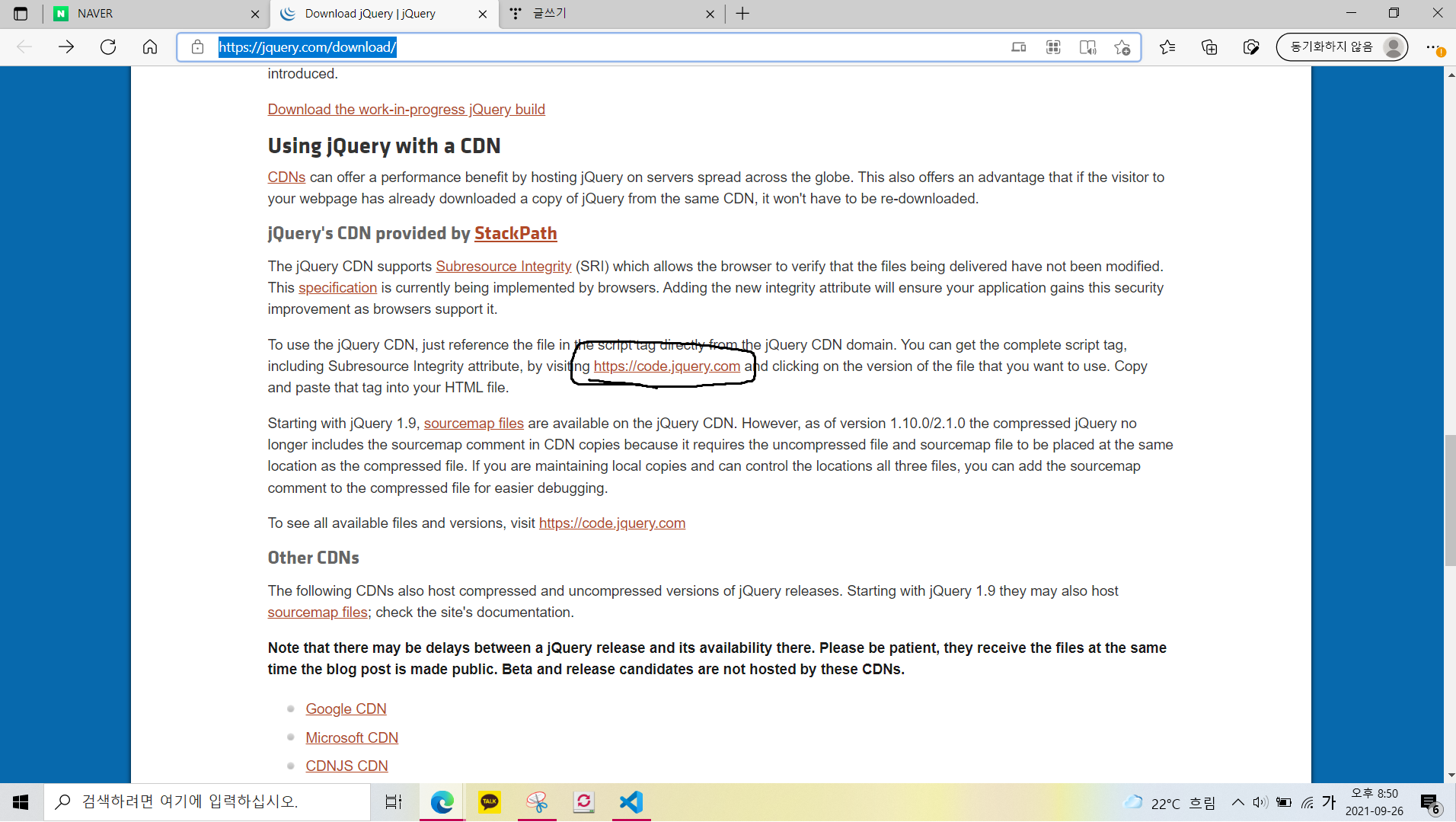Image resolution: width=1456 pixels, height=822 pixels.
Task: Open sourcemap files link under Other CDNs
Action: [x=318, y=612]
